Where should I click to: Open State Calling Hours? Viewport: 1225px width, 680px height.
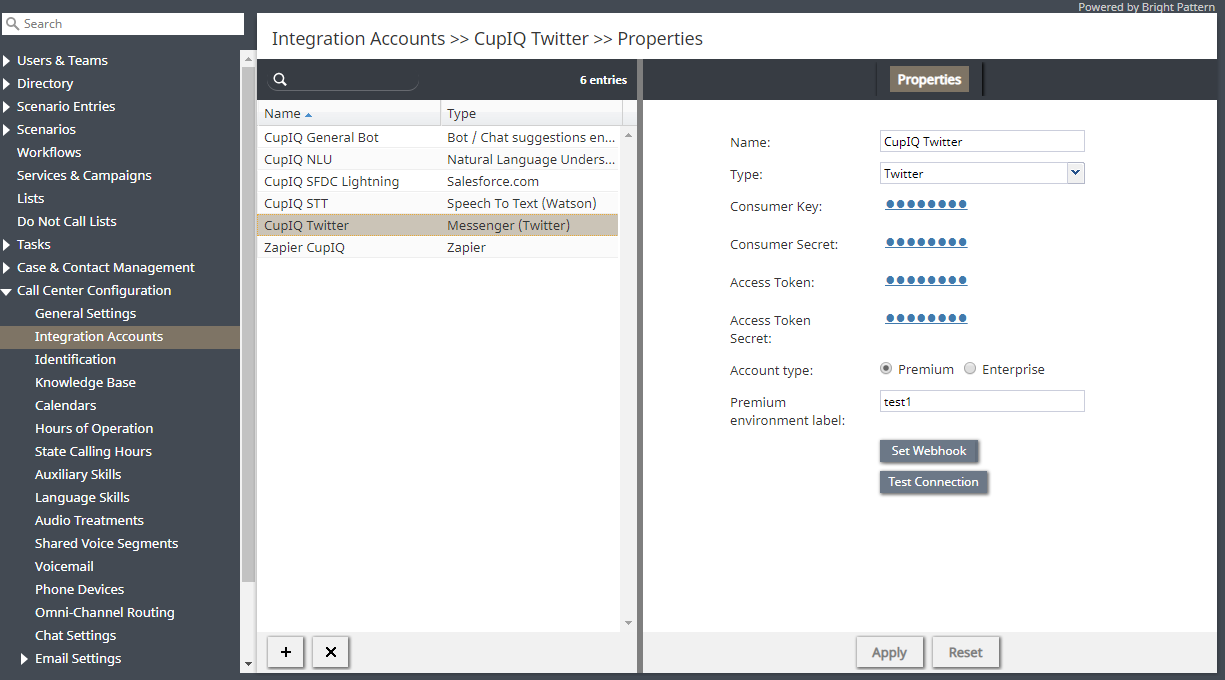click(x=93, y=451)
